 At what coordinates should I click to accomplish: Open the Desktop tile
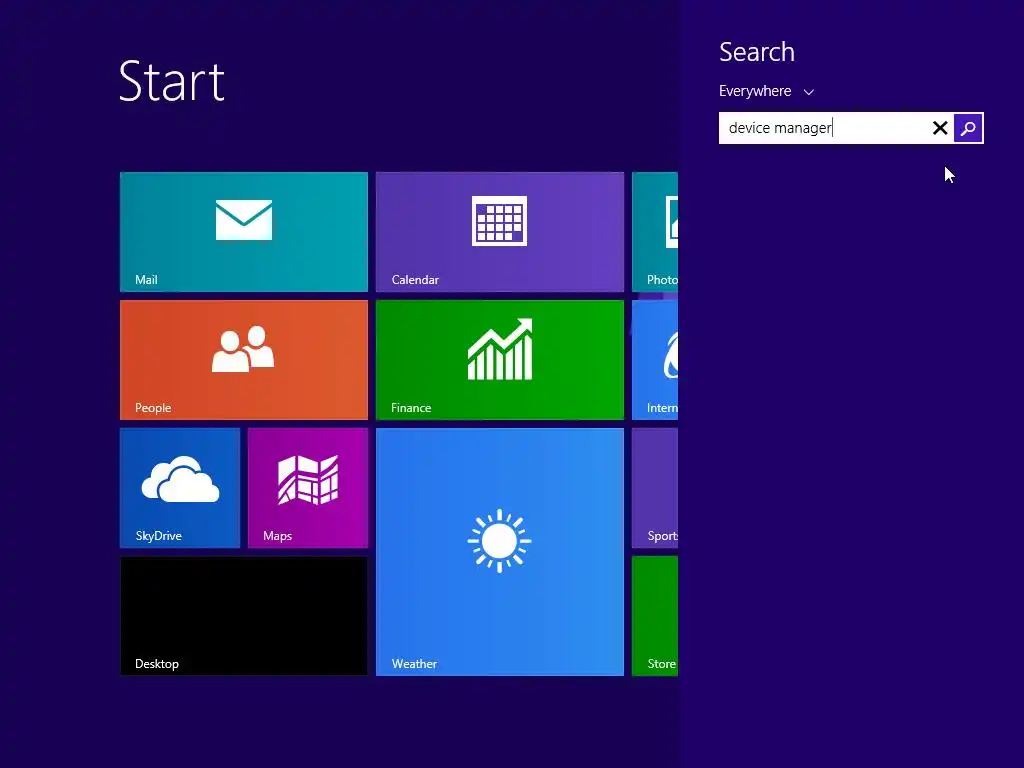(x=244, y=616)
